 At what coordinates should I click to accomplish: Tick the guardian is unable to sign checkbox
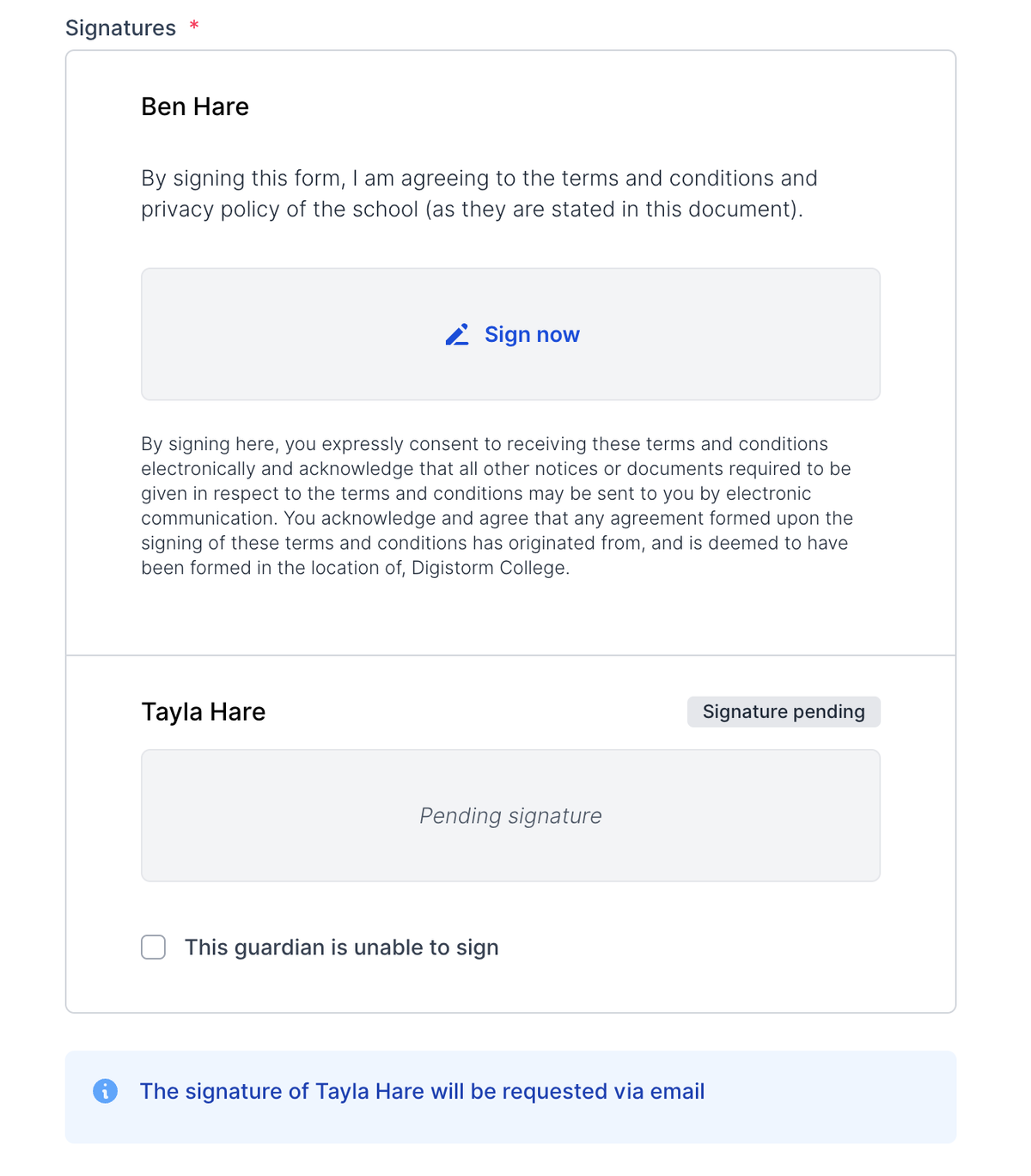154,947
